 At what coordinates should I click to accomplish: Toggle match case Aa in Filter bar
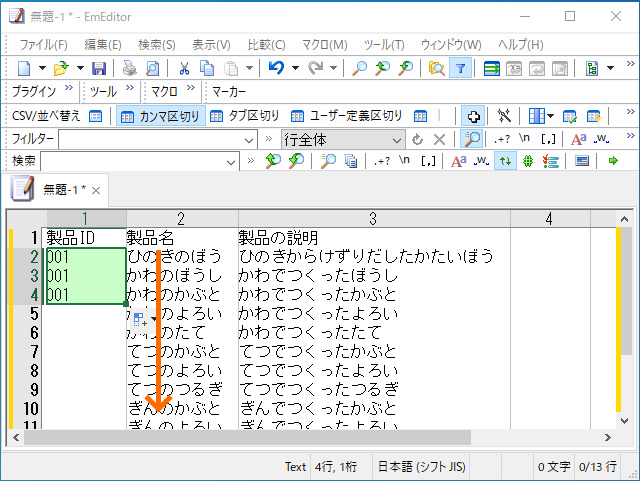pyautogui.click(x=578, y=139)
